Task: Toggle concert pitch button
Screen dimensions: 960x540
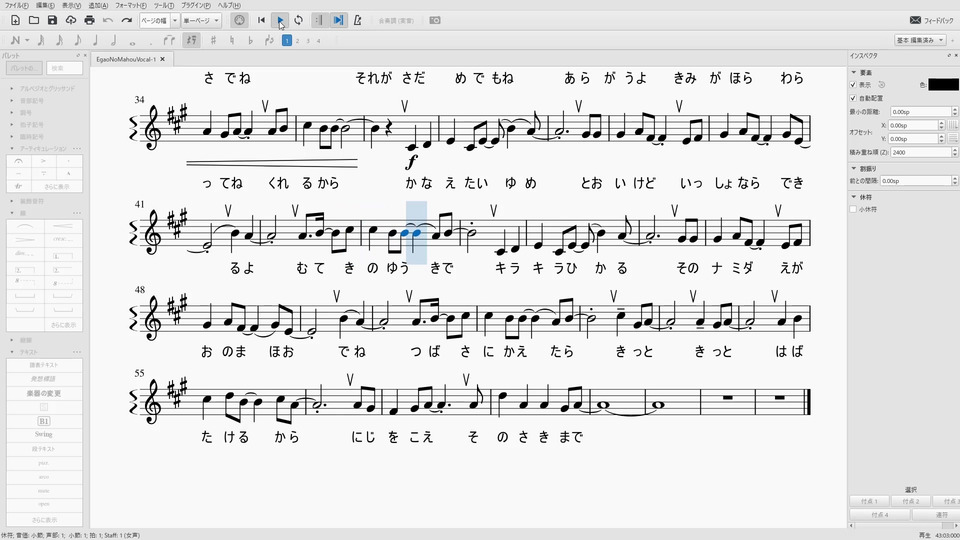Action: tap(396, 20)
